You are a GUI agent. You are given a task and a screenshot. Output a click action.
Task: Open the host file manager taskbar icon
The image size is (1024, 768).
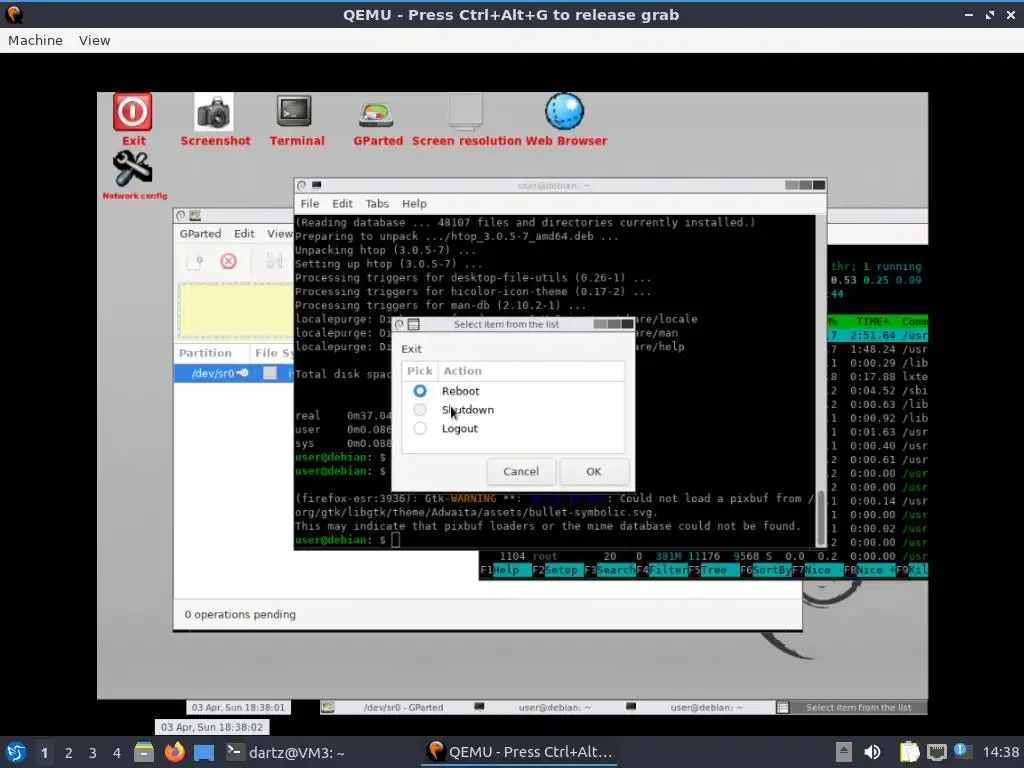coord(144,752)
